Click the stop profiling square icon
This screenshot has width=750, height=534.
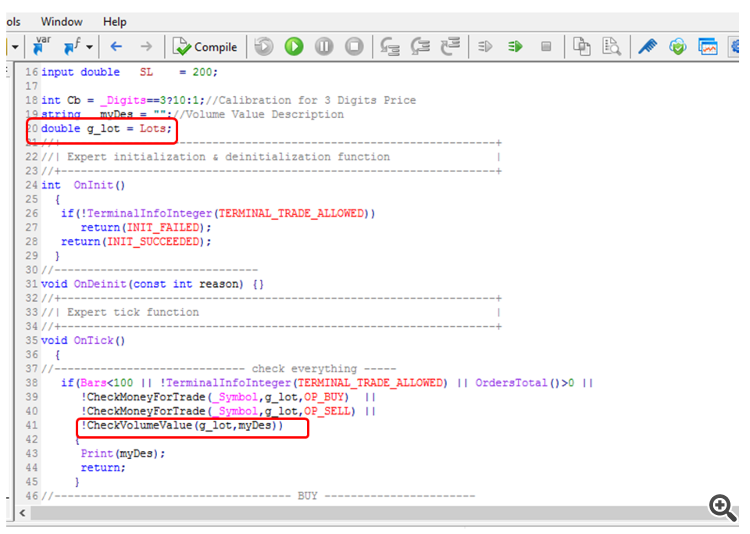click(x=546, y=46)
